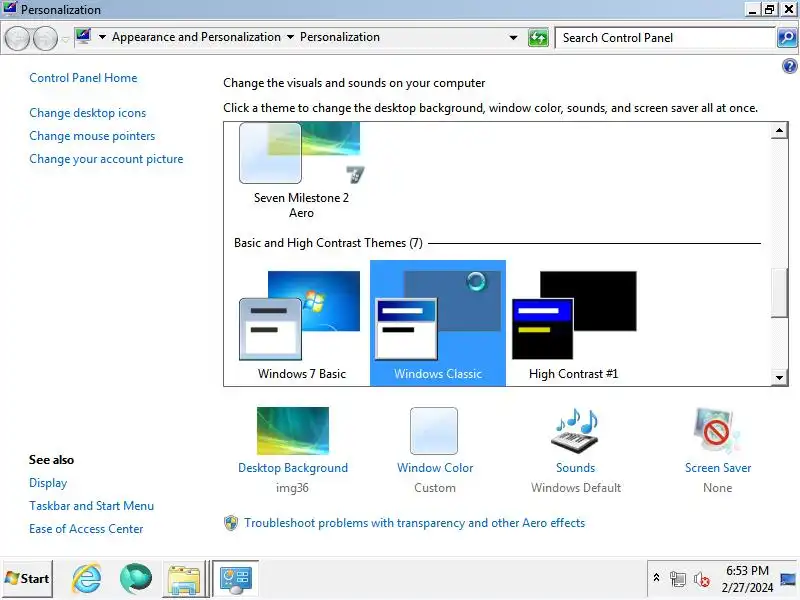Screen dimensions: 800x600
Task: Expand the root dropdown arrow before Appearance and Personalization
Action: click(x=102, y=37)
